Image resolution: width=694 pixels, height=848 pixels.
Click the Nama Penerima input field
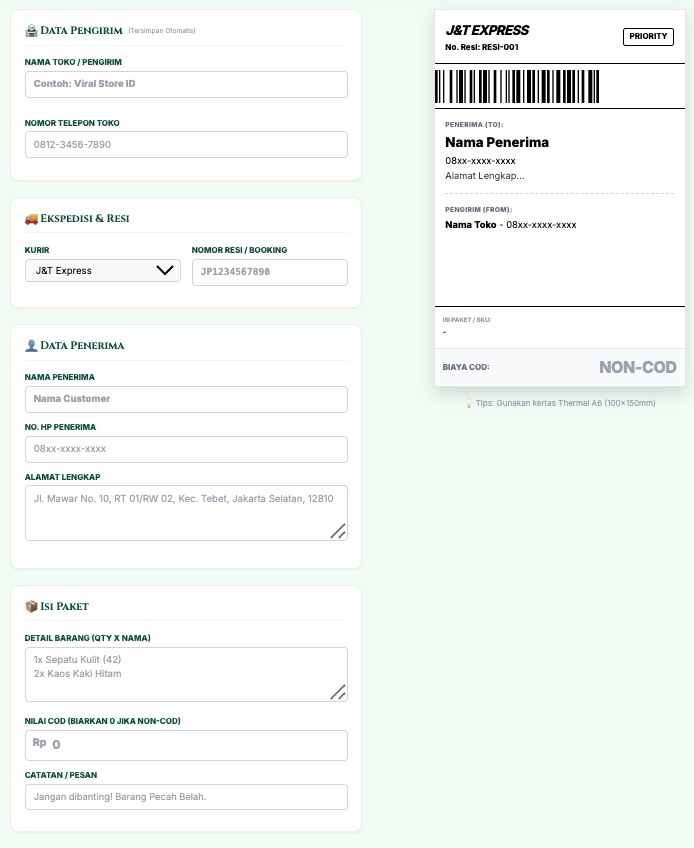pyautogui.click(x=186, y=398)
